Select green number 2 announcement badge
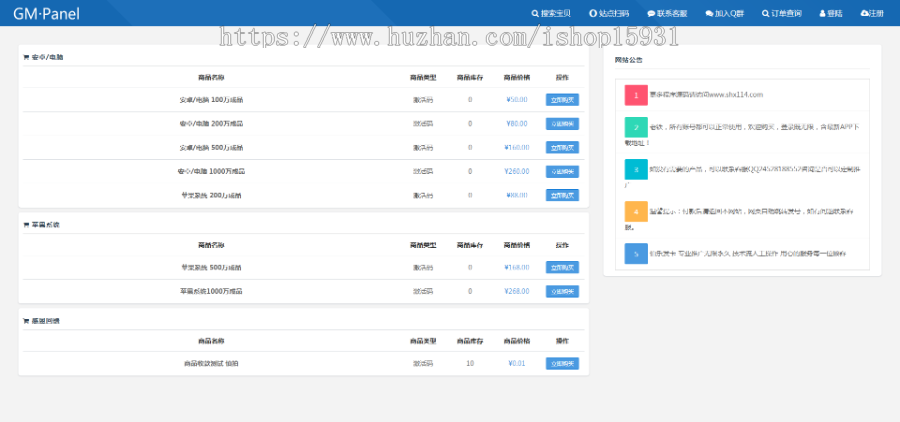This screenshot has height=422, width=900. click(x=636, y=128)
